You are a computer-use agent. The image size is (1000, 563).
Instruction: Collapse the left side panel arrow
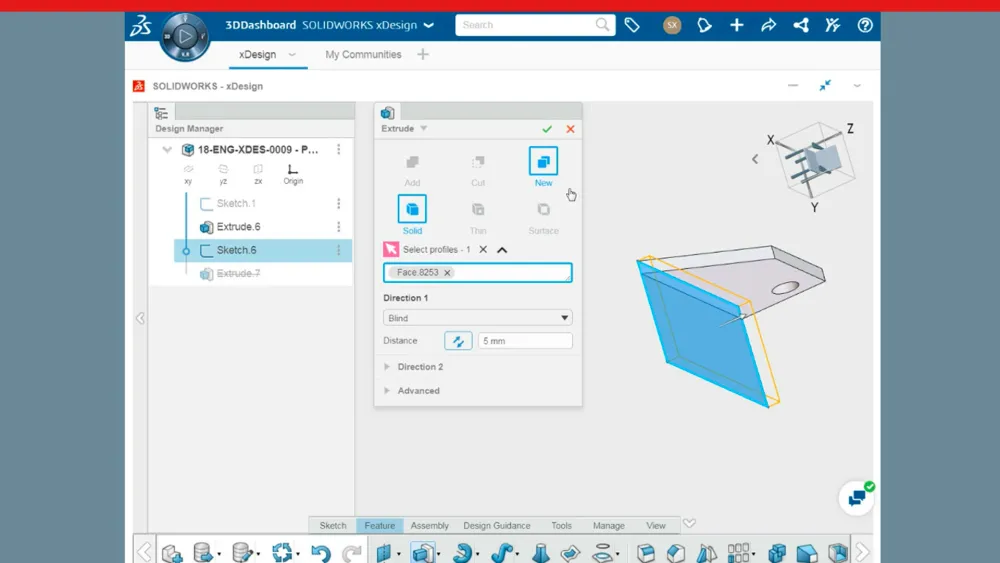pyautogui.click(x=140, y=318)
